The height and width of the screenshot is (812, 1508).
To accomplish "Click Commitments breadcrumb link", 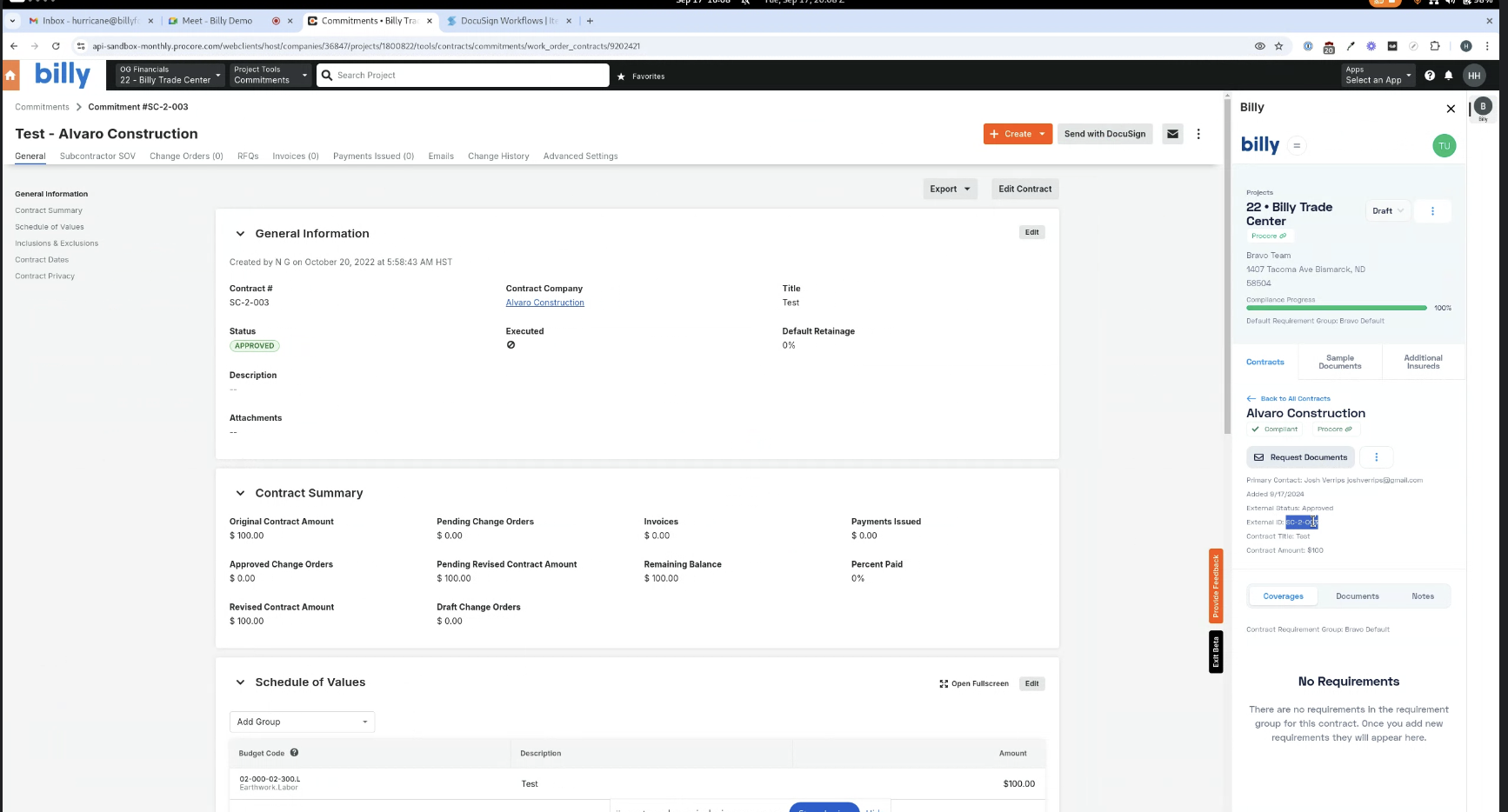I will (42, 107).
